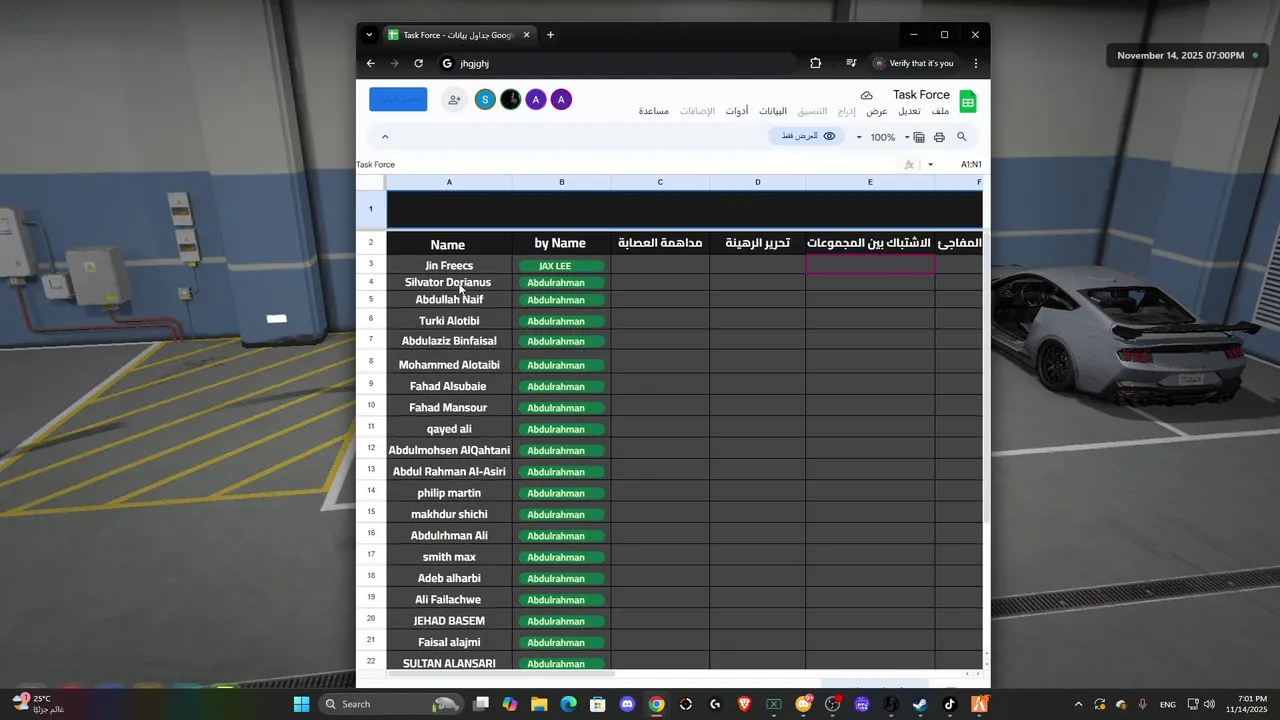Click the print icon in toolbar
This screenshot has width=1280, height=720.
pyautogui.click(x=939, y=137)
